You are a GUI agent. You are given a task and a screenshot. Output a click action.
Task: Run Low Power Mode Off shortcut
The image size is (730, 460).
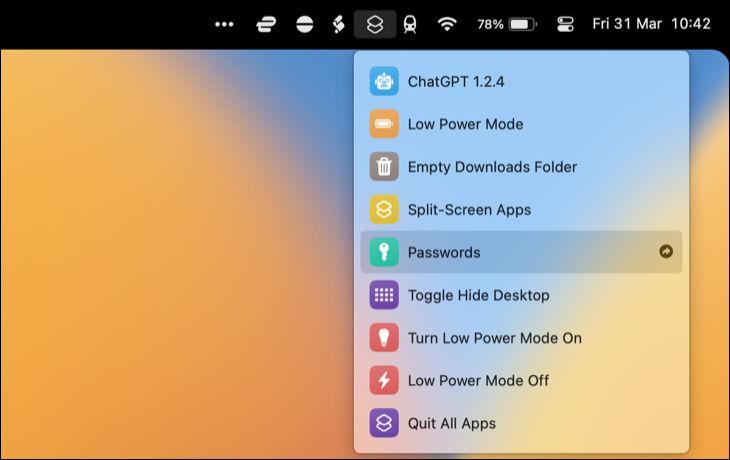click(x=521, y=380)
